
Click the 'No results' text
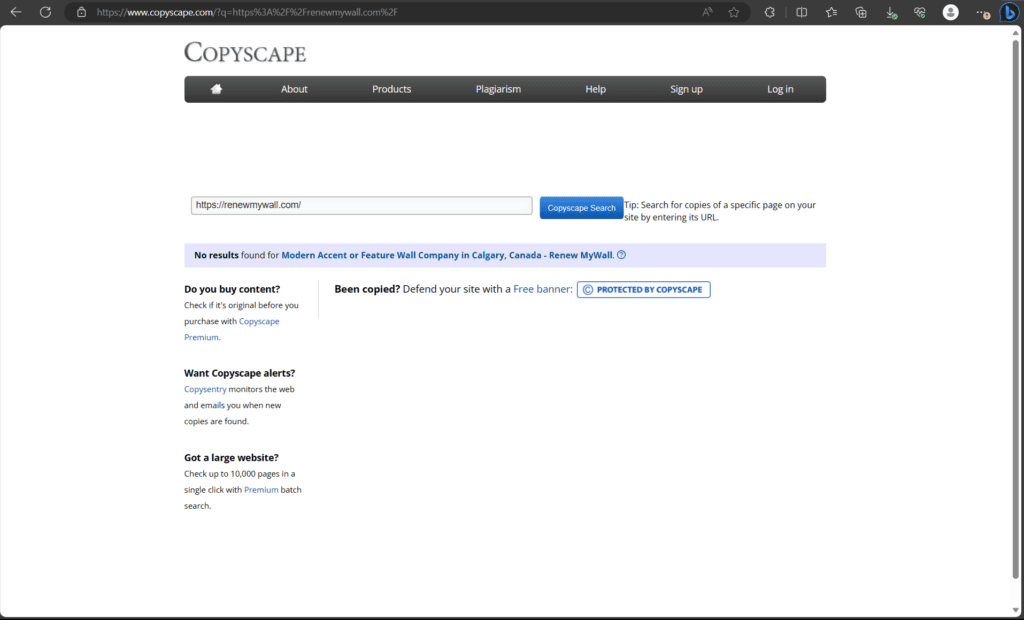coord(216,255)
